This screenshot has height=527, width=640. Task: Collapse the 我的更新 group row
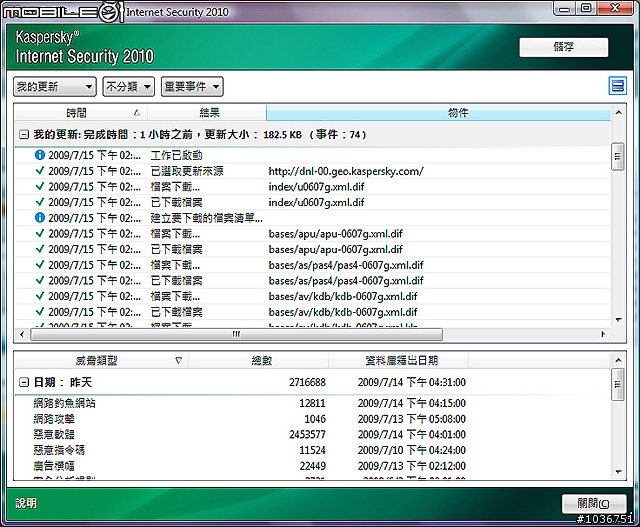(x=24, y=134)
